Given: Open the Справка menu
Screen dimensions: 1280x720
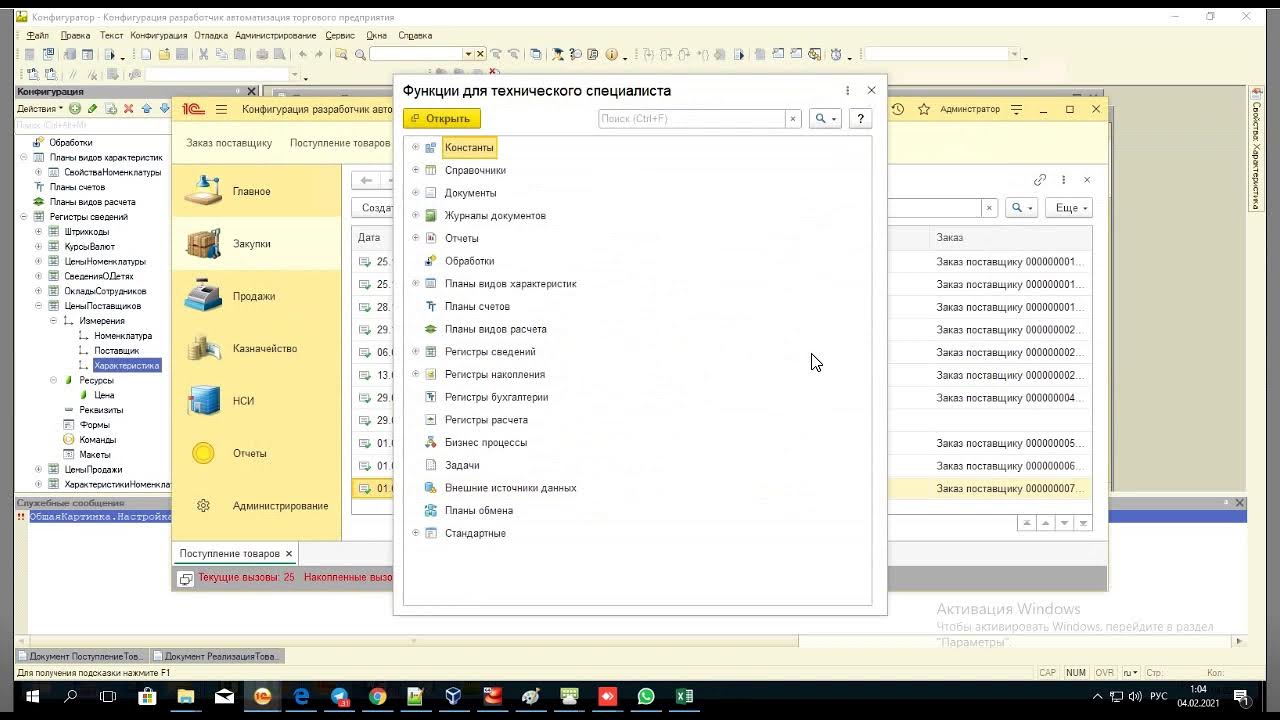Looking at the screenshot, I should pyautogui.click(x=415, y=35).
